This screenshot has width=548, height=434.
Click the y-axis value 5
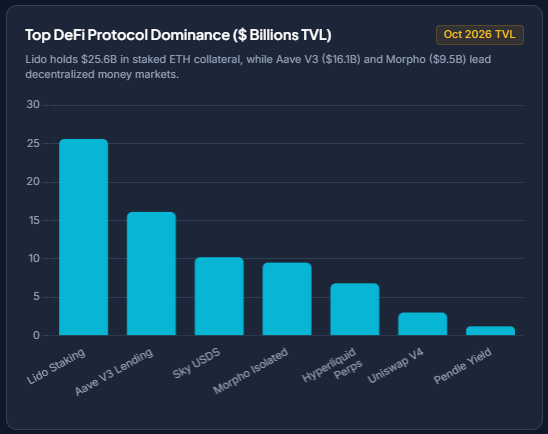tap(37, 297)
